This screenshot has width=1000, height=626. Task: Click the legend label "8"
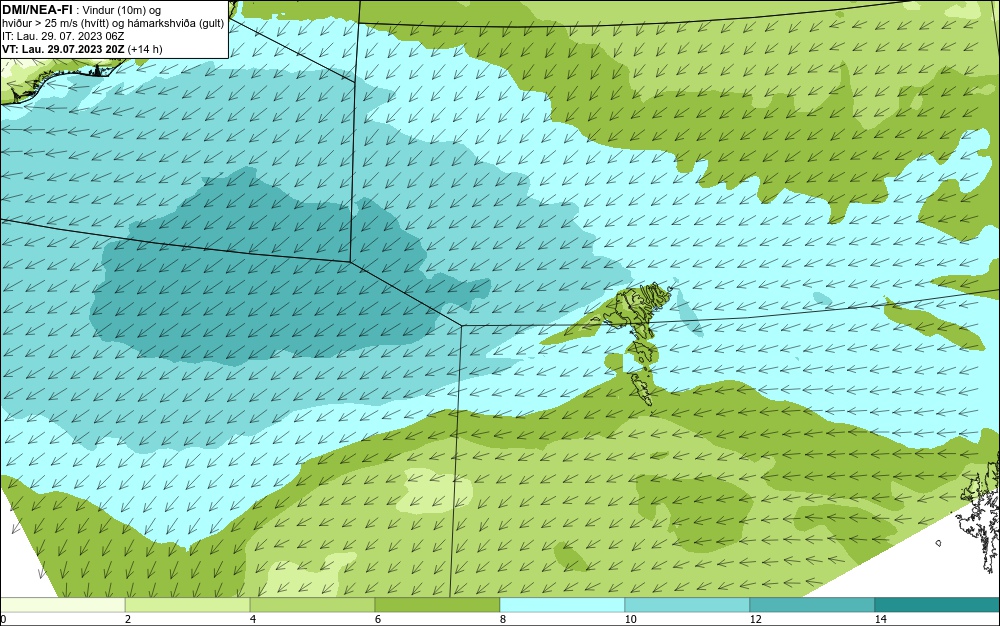coord(503,619)
